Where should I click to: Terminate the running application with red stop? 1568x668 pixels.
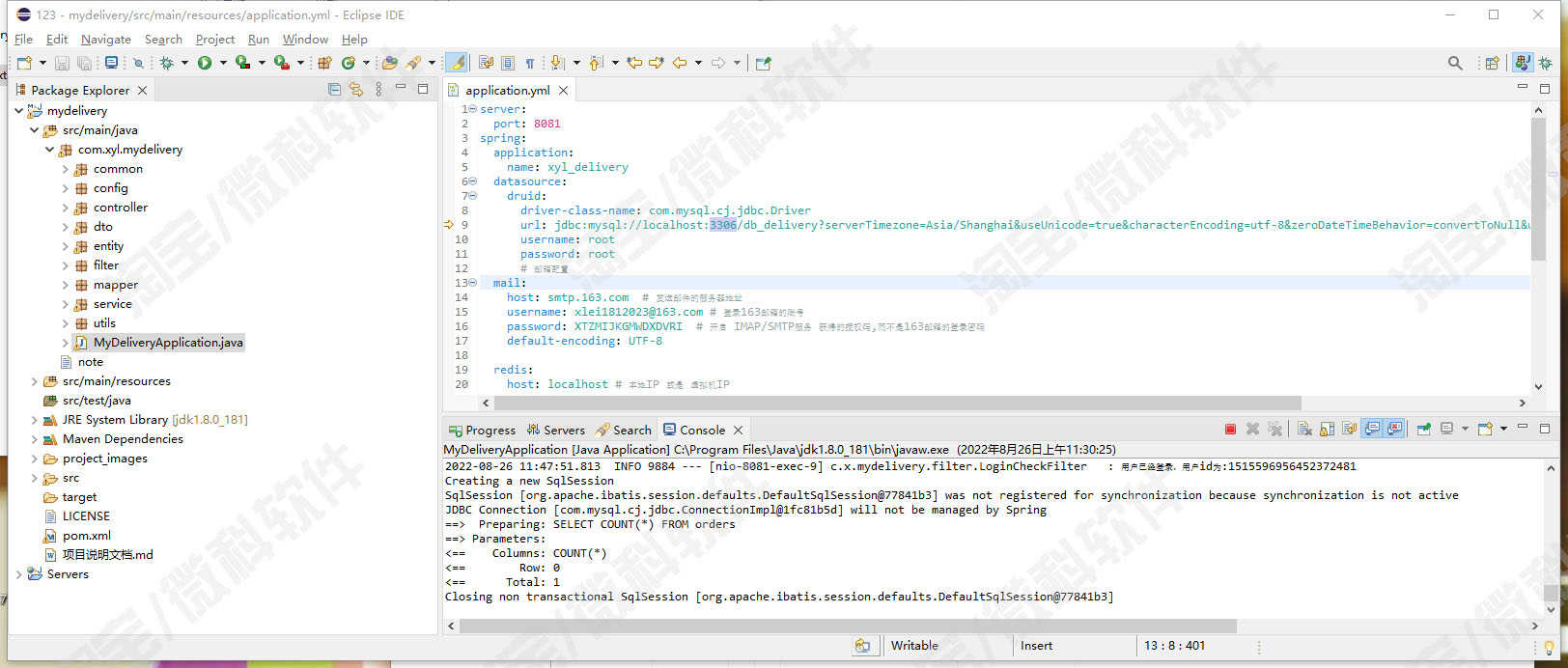click(1230, 430)
